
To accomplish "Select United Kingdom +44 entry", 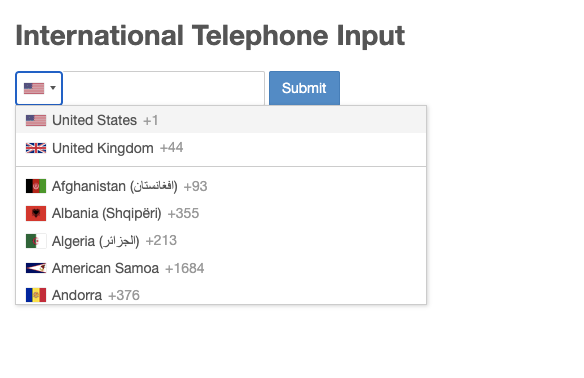I will pyautogui.click(x=221, y=148).
